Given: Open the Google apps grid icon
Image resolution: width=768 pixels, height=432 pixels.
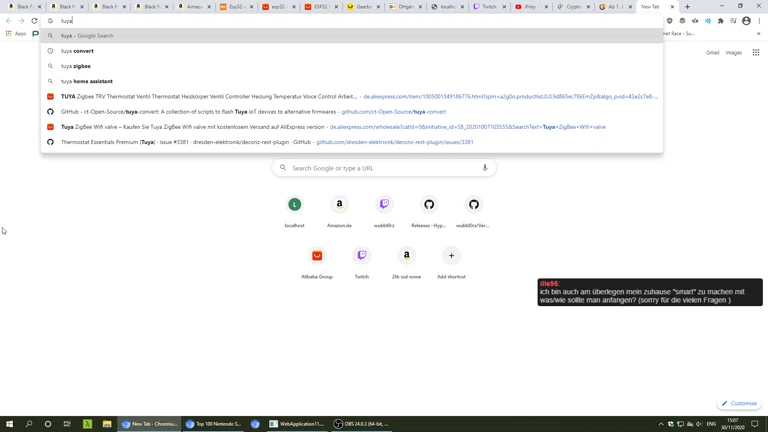Looking at the screenshot, I should pos(756,52).
